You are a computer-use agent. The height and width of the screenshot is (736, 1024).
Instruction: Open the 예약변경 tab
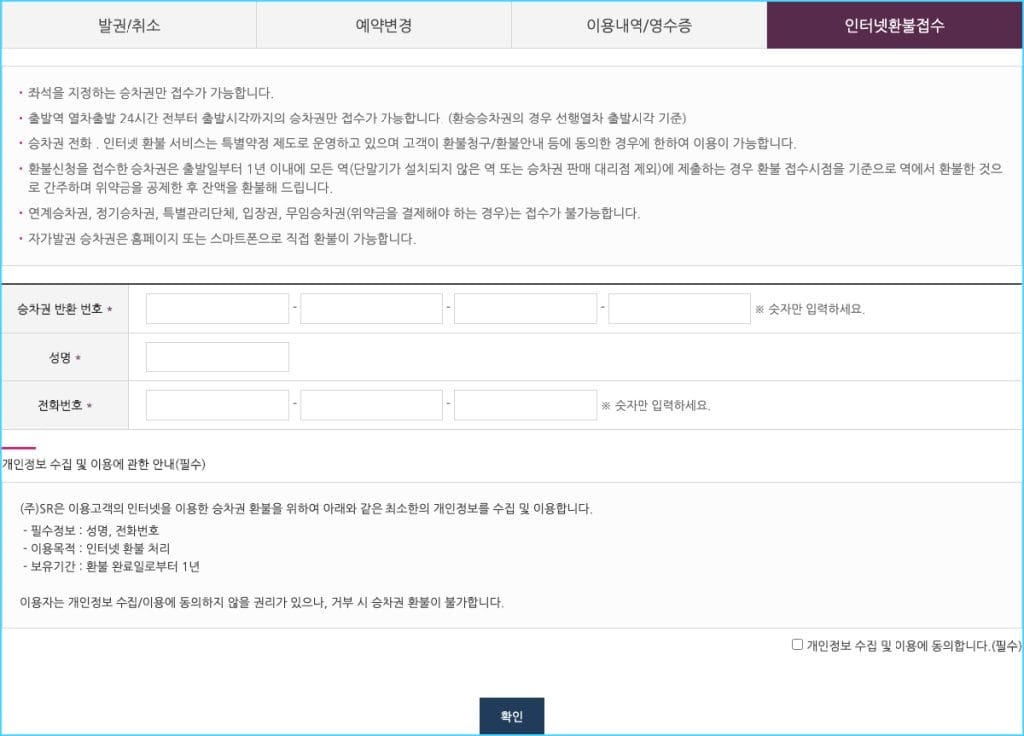pyautogui.click(x=385, y=25)
